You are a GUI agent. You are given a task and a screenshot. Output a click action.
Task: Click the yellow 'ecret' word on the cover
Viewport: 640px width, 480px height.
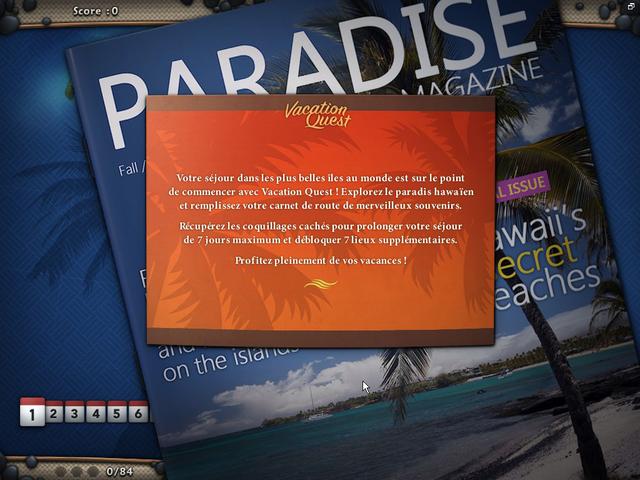click(x=538, y=259)
